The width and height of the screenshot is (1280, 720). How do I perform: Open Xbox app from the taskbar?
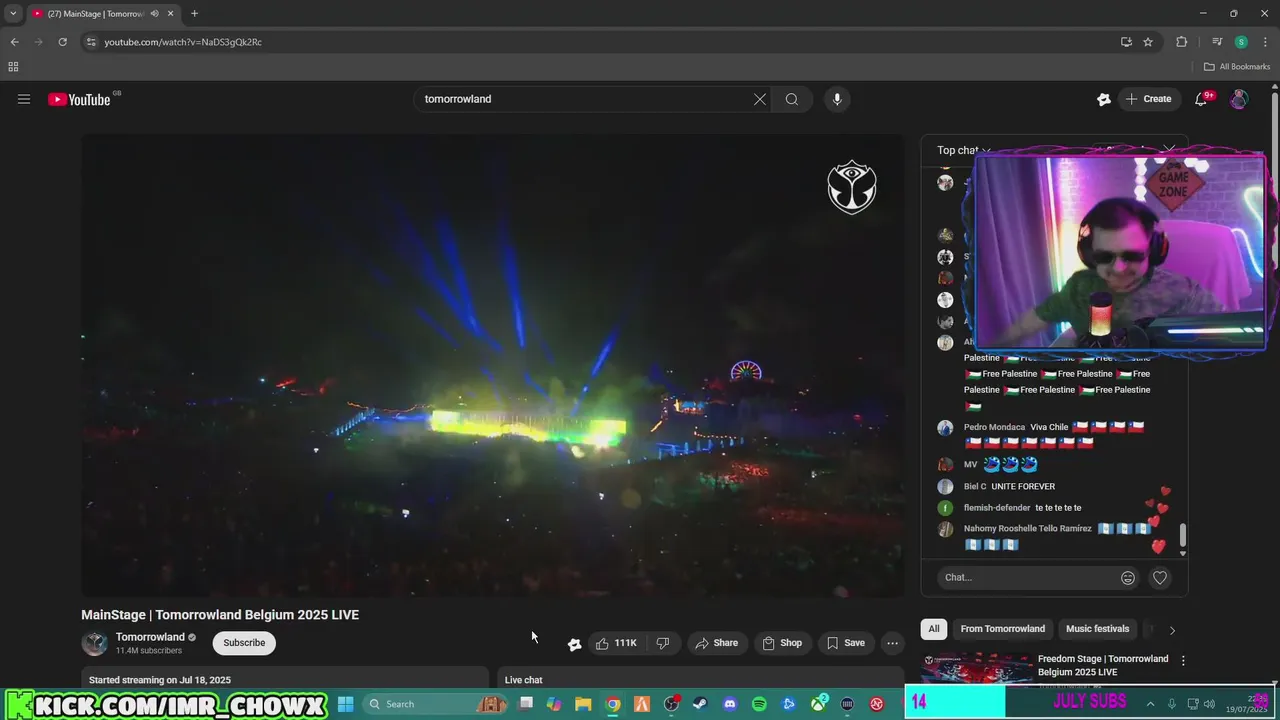pos(818,704)
